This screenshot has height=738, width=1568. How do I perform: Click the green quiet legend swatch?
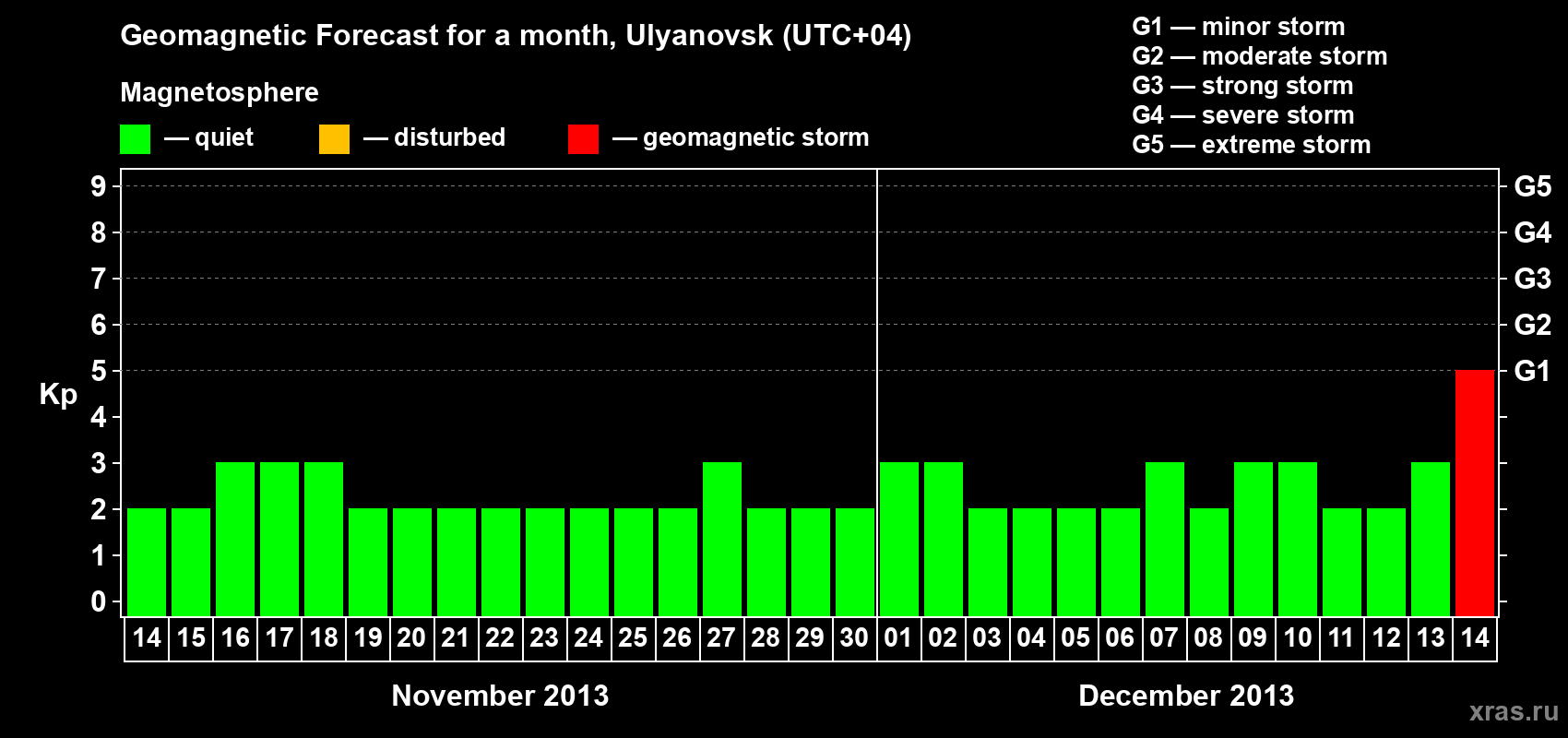[x=135, y=139]
